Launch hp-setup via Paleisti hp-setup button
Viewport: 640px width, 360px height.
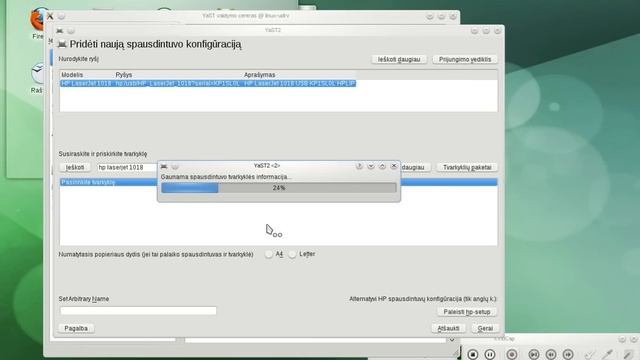click(x=467, y=312)
